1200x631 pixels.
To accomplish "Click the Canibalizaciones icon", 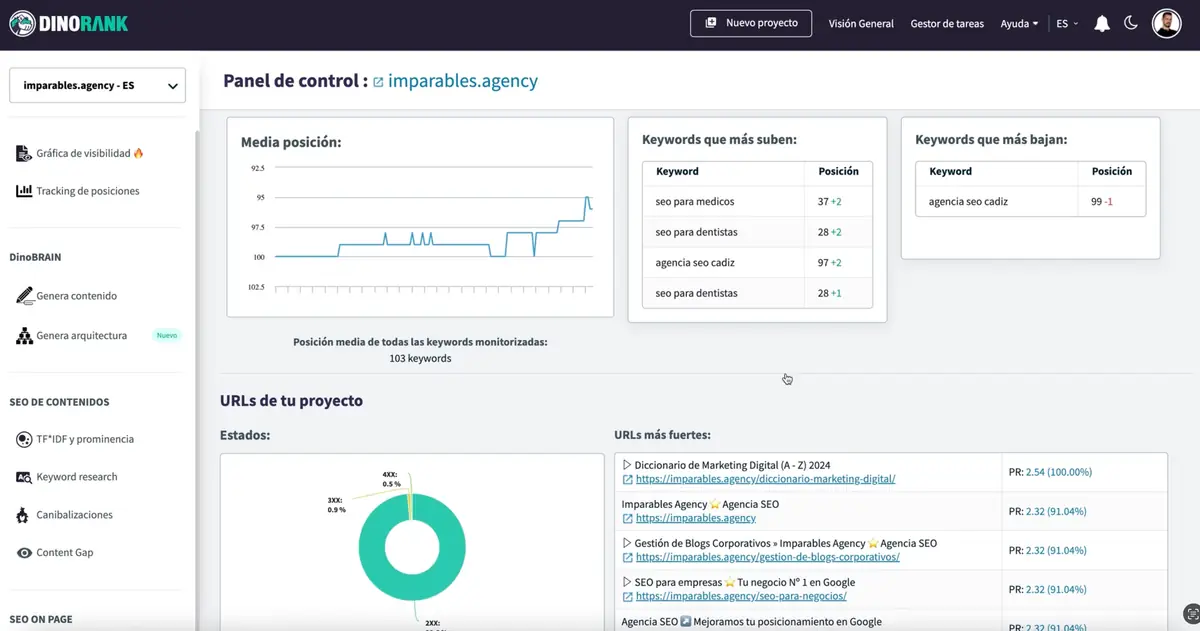I will click(x=24, y=515).
